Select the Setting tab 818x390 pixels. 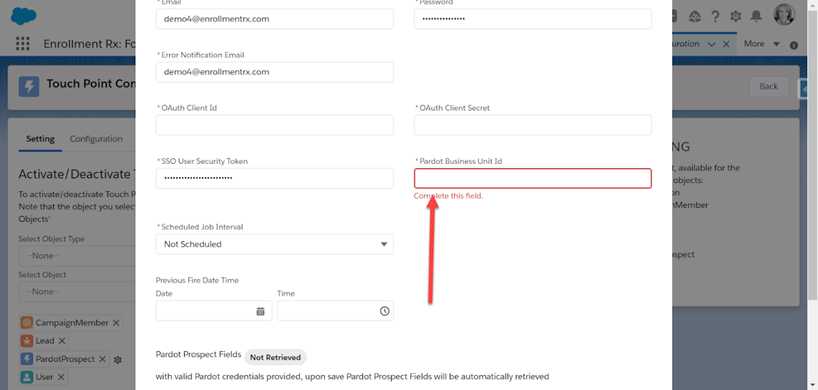(x=40, y=139)
